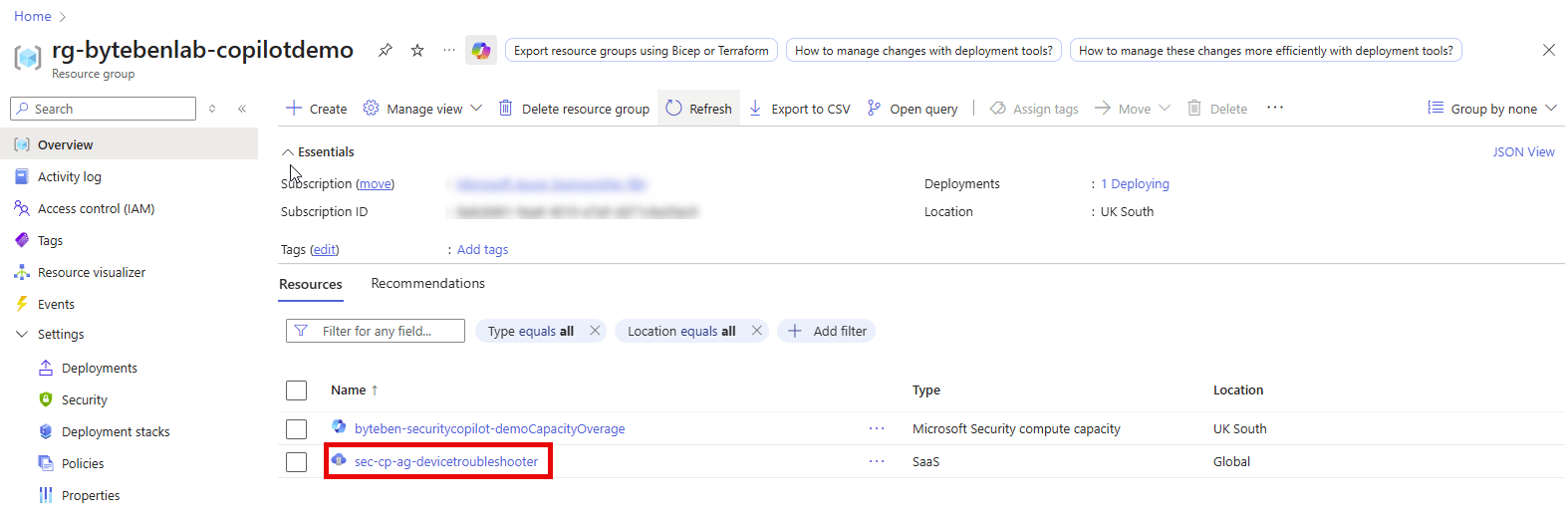Open query in Resource Graph
Image resolution: width=1568 pixels, height=518 pixels.
[x=913, y=109]
